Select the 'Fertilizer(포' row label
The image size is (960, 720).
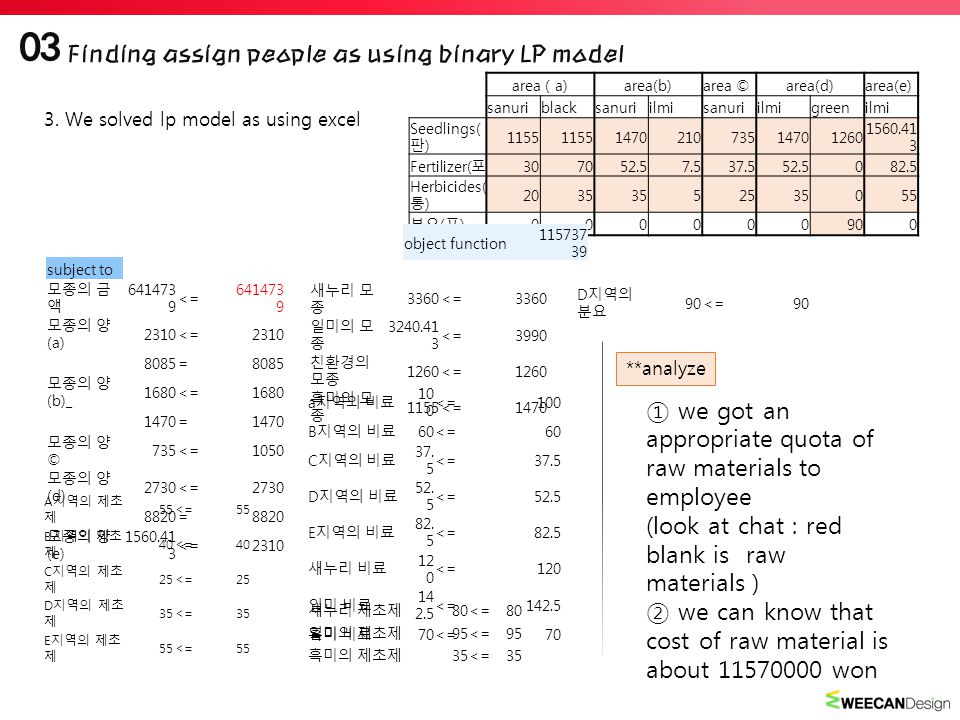448,166
